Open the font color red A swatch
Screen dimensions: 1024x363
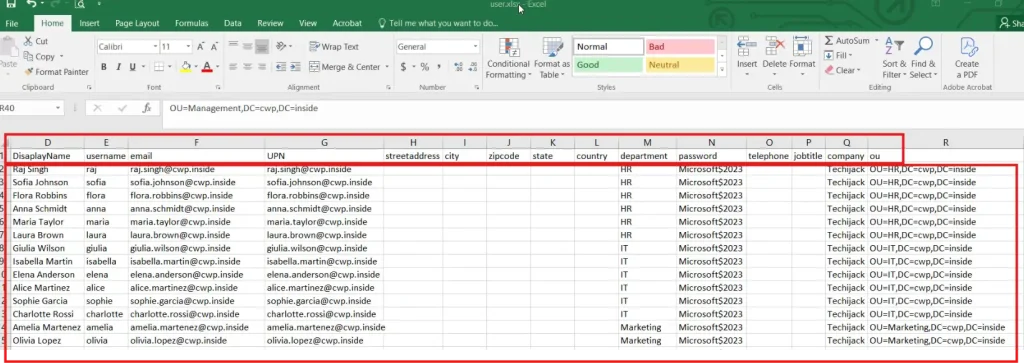tap(207, 67)
